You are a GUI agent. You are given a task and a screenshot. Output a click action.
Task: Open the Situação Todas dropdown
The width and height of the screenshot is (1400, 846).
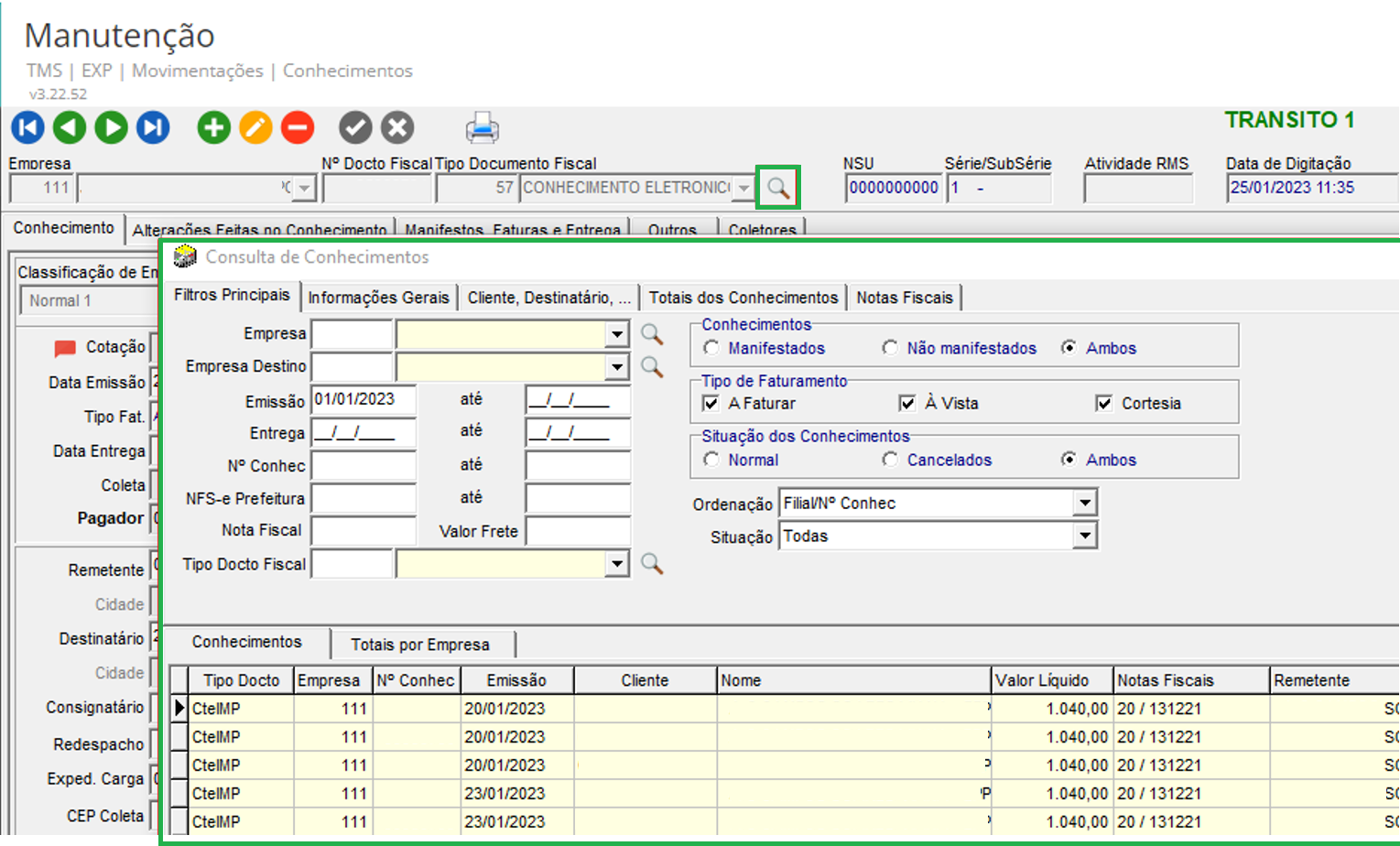1085,537
